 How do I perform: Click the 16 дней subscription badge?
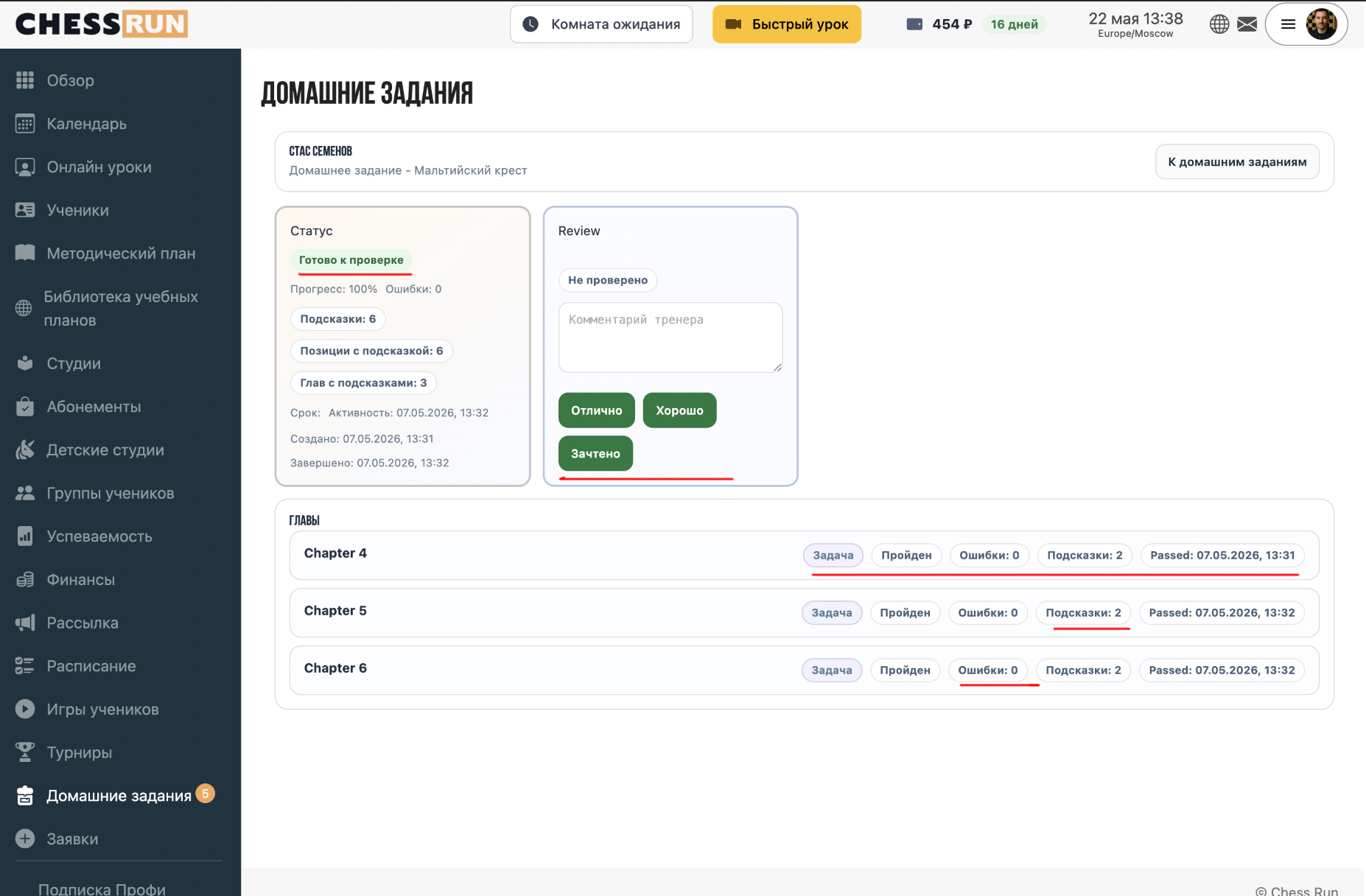click(x=1014, y=24)
